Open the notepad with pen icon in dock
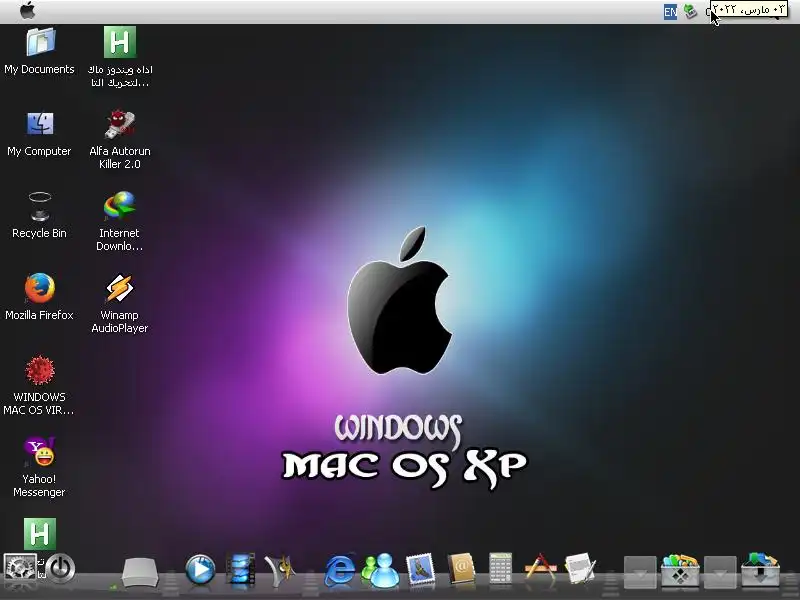 click(581, 568)
